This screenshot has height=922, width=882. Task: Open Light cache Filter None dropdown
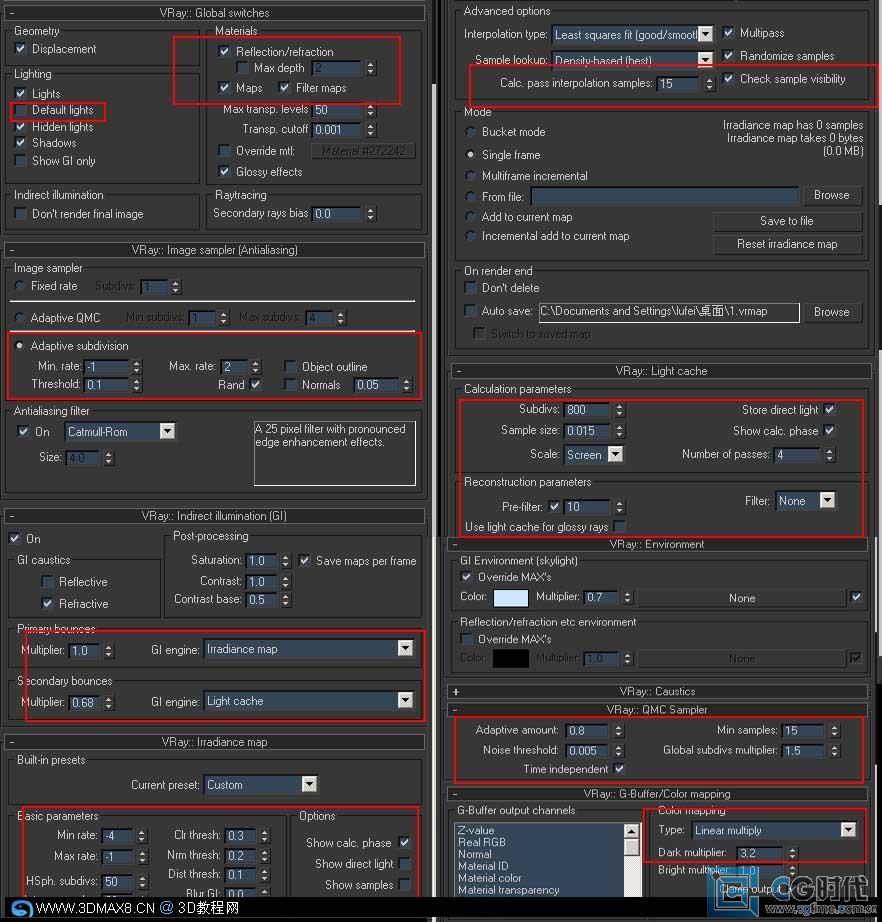[827, 500]
